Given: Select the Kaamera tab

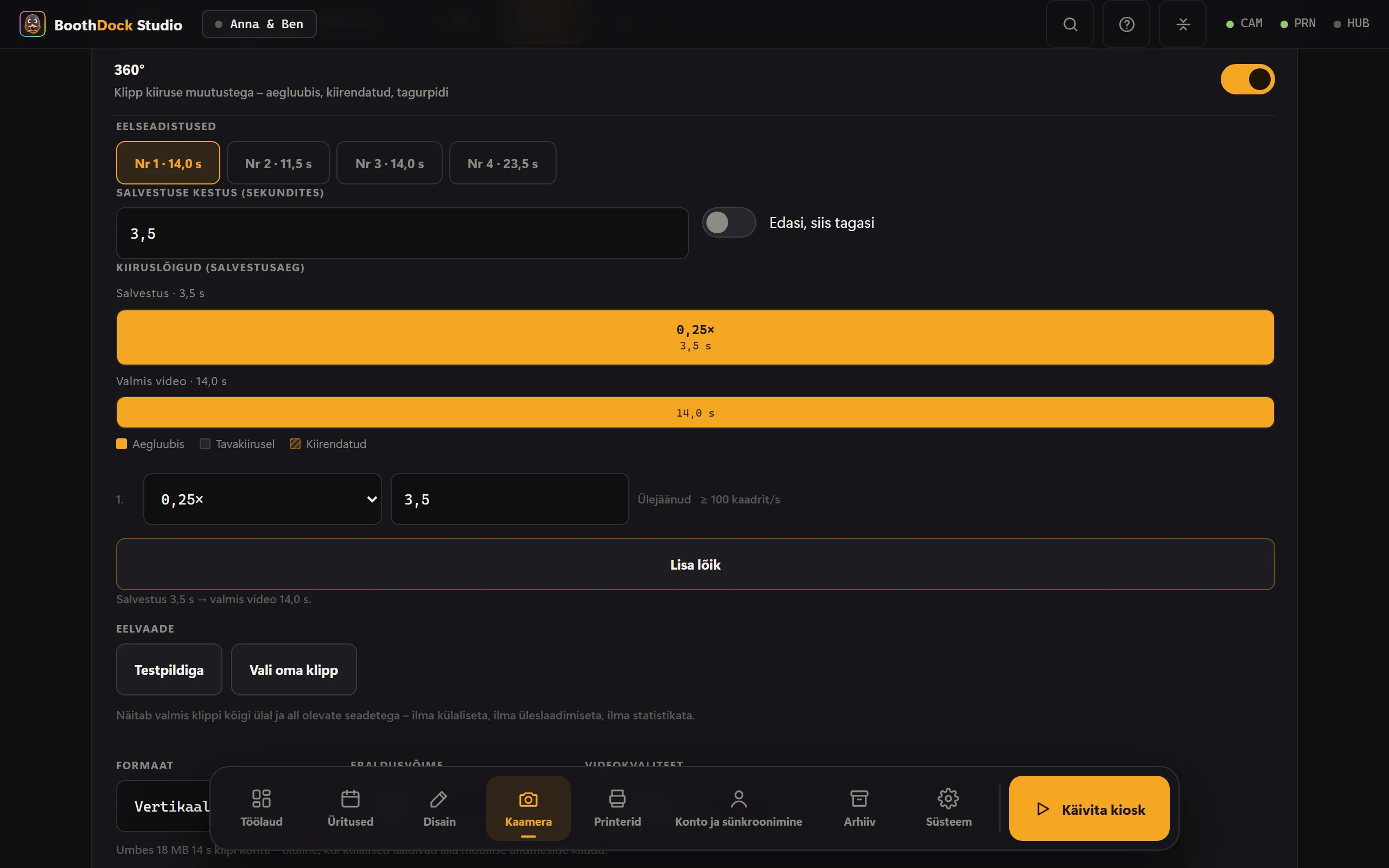Looking at the screenshot, I should coord(528,808).
